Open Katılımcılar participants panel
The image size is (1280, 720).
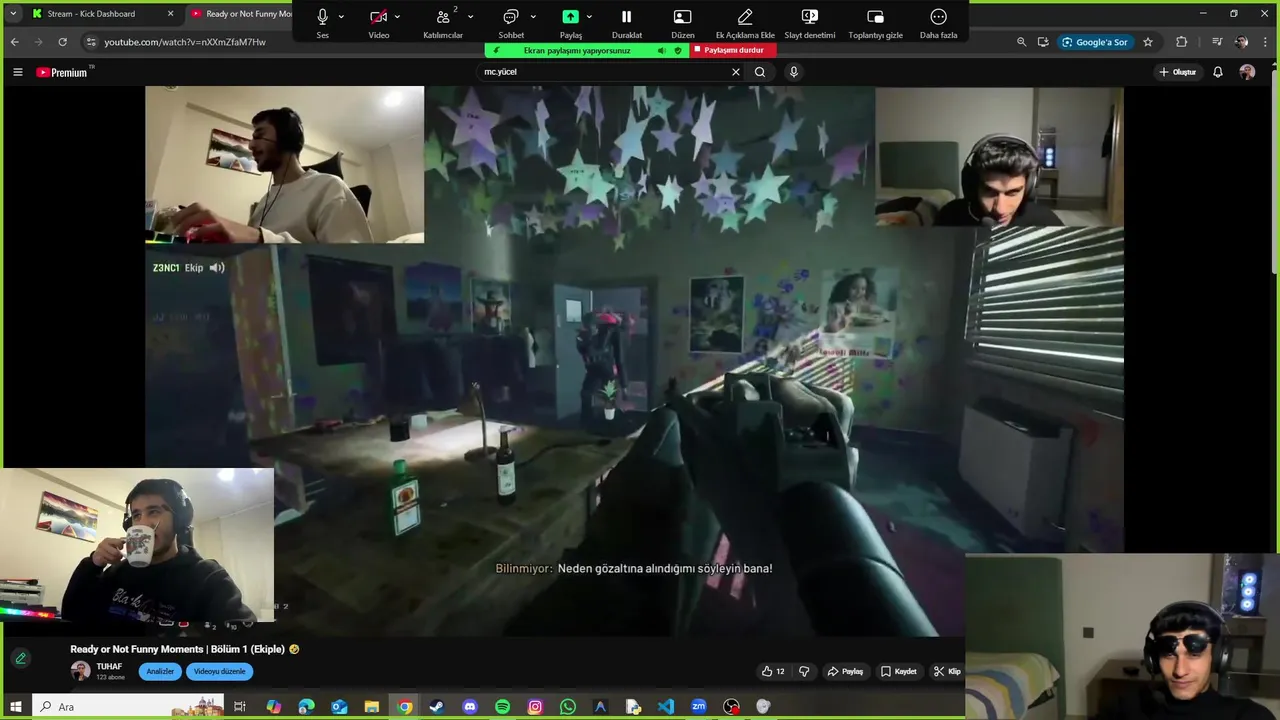coord(443,22)
